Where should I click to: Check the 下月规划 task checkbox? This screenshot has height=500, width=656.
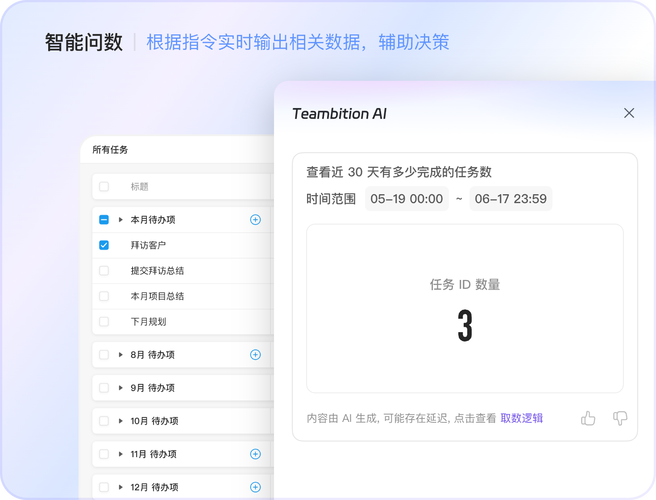[x=104, y=322]
